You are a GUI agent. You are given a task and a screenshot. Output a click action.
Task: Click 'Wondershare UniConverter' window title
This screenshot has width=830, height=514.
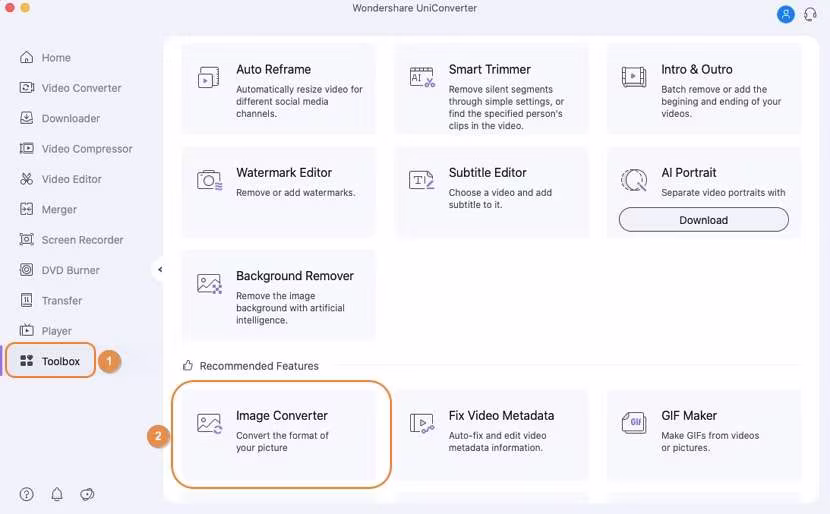(x=414, y=8)
